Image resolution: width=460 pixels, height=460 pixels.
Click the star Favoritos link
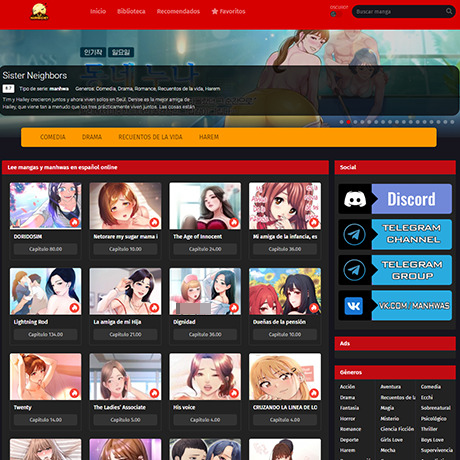(x=228, y=11)
